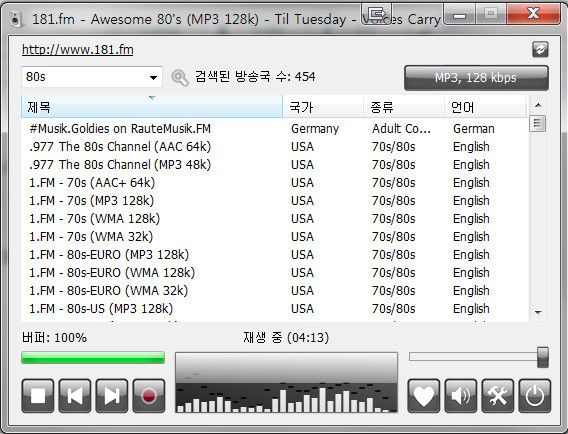Click the compact-mode icon in the title bar

(x=376, y=14)
